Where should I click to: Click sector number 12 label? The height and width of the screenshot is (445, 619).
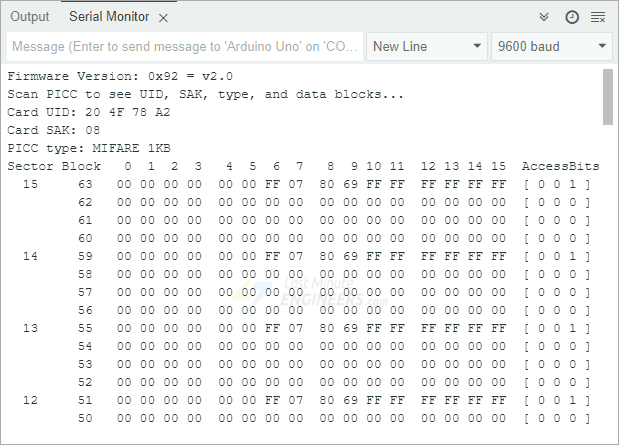click(x=30, y=400)
